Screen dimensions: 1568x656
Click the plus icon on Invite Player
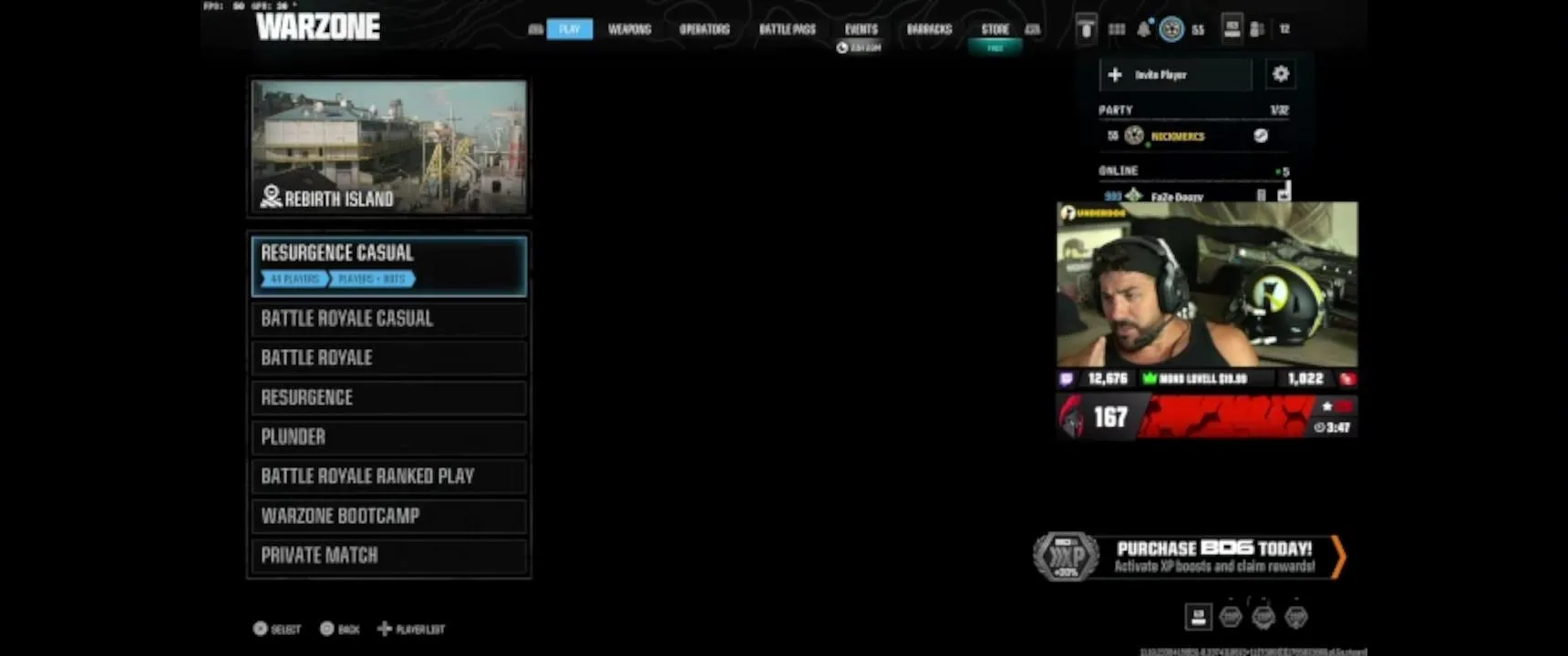point(1115,75)
